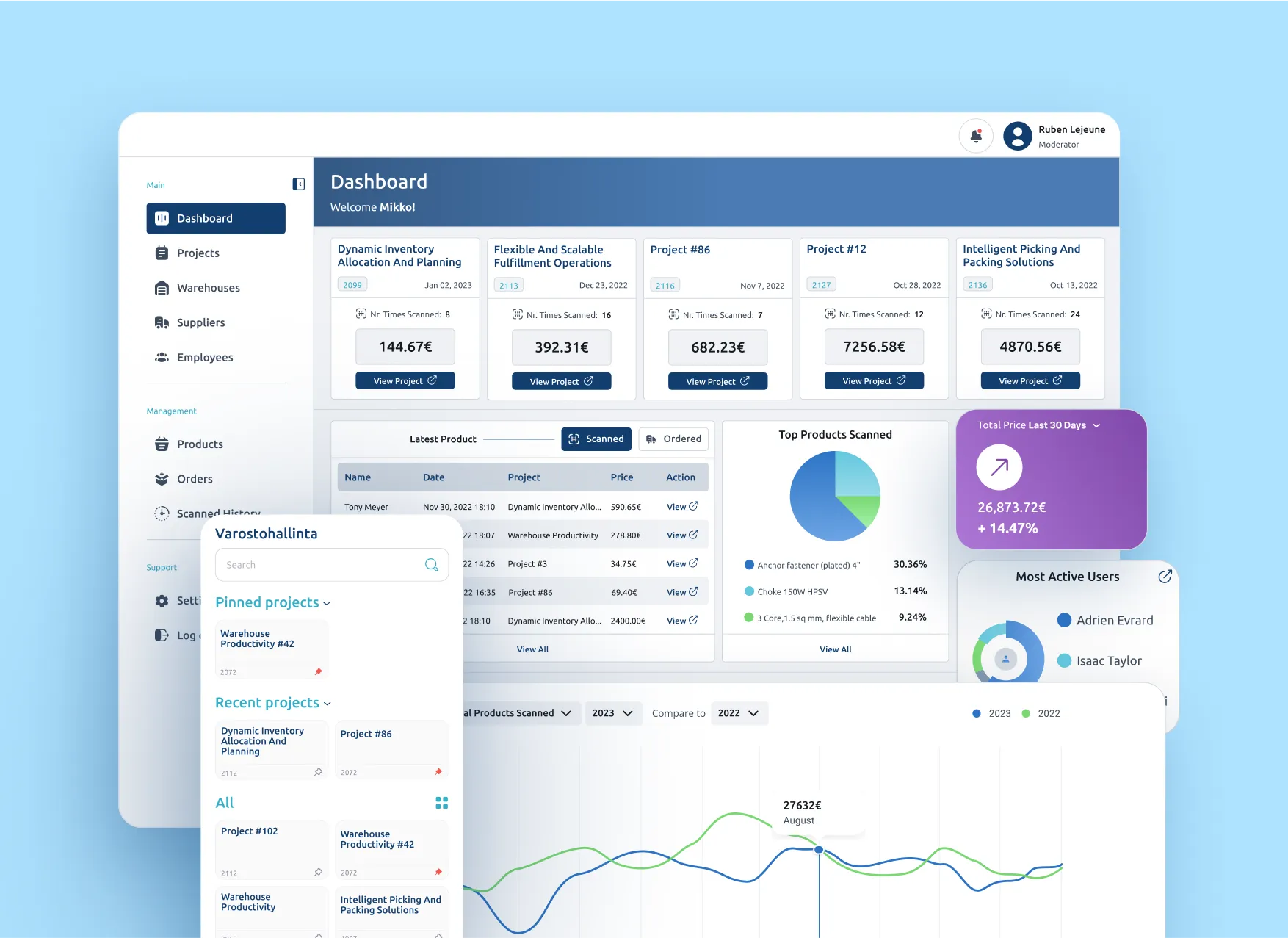The image size is (1288, 938).
Task: Toggle the 2023 series legend
Action: (x=991, y=713)
